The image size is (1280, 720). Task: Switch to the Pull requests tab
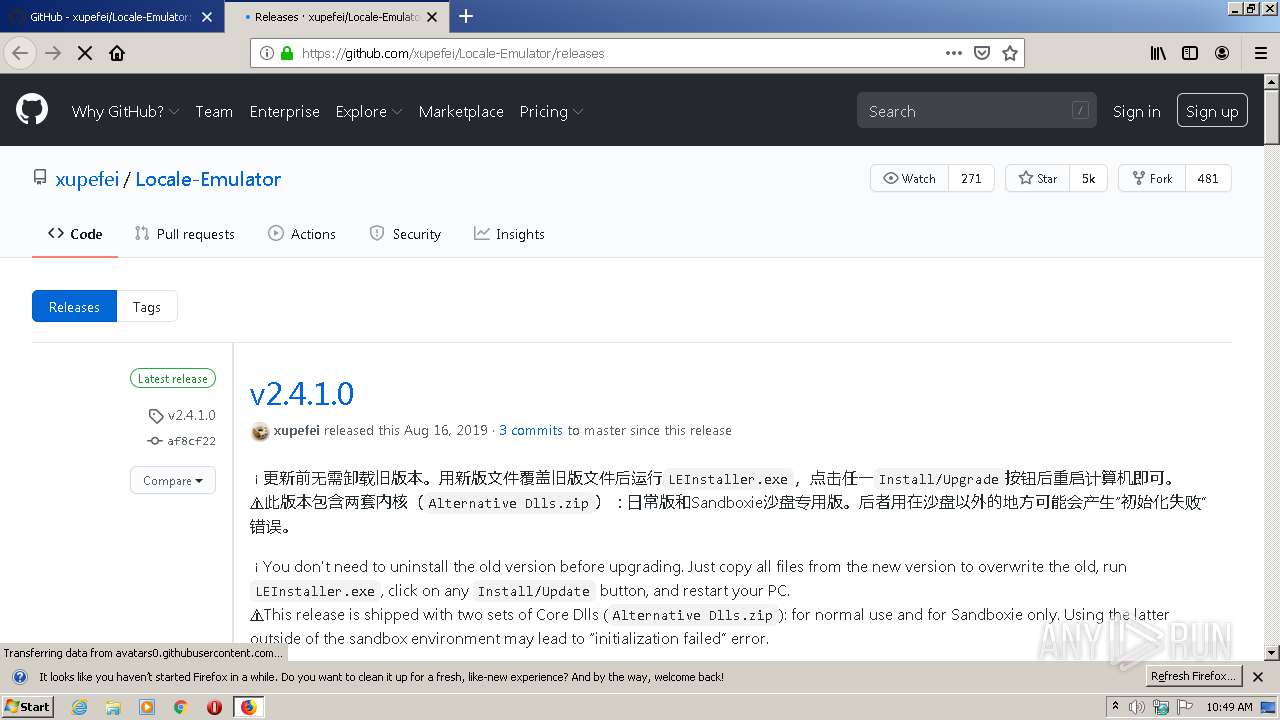pyautogui.click(x=185, y=233)
